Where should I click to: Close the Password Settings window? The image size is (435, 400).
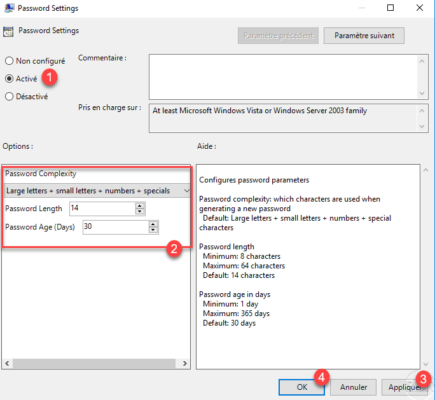(x=420, y=8)
